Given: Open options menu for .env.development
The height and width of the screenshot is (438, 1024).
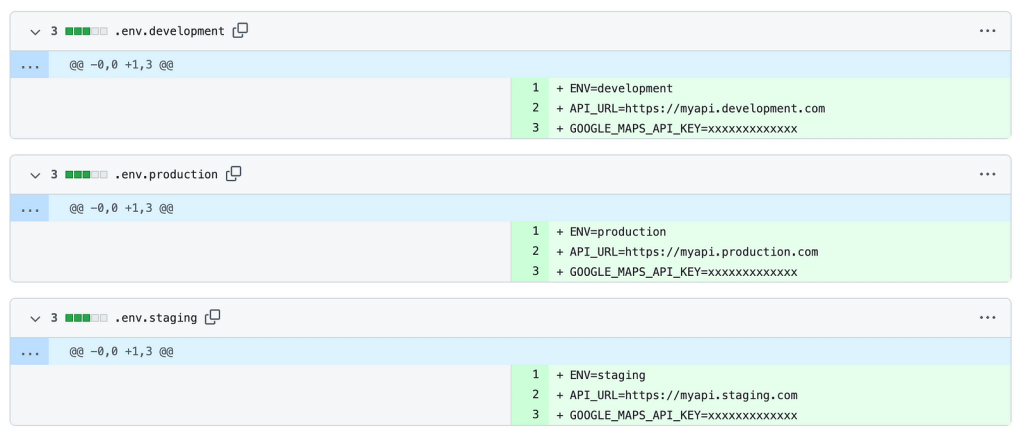Looking at the screenshot, I should click(x=987, y=31).
